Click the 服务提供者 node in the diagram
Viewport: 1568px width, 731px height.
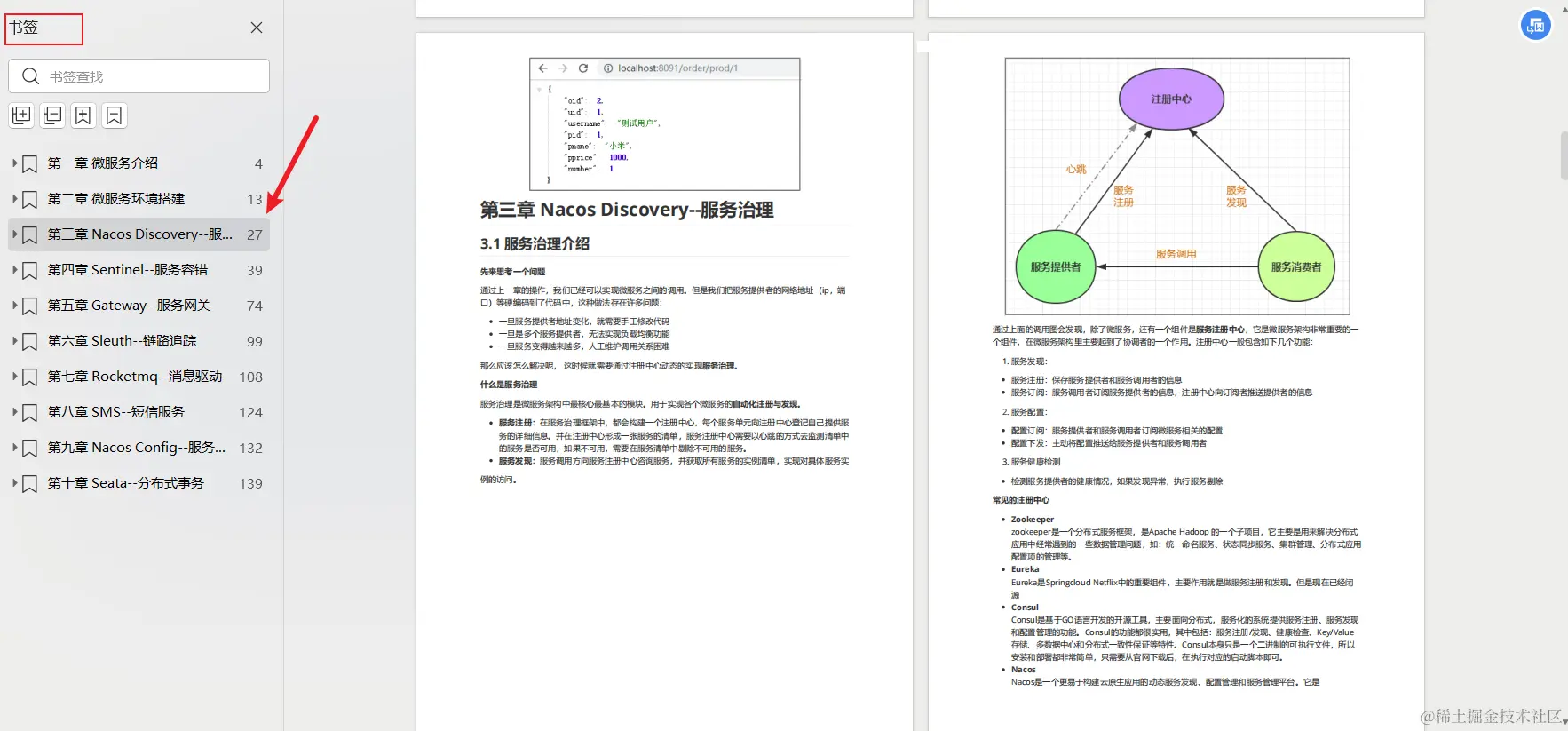click(x=1056, y=266)
